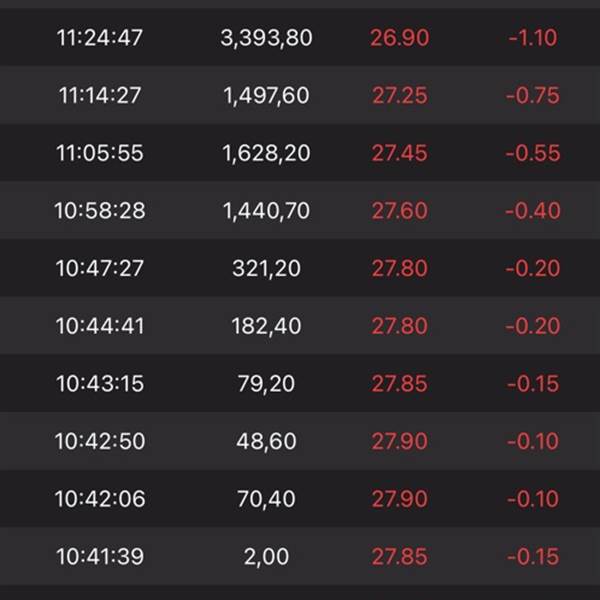Open the 11:05:55 trade entry
The height and width of the screenshot is (600, 600).
pyautogui.click(x=300, y=152)
